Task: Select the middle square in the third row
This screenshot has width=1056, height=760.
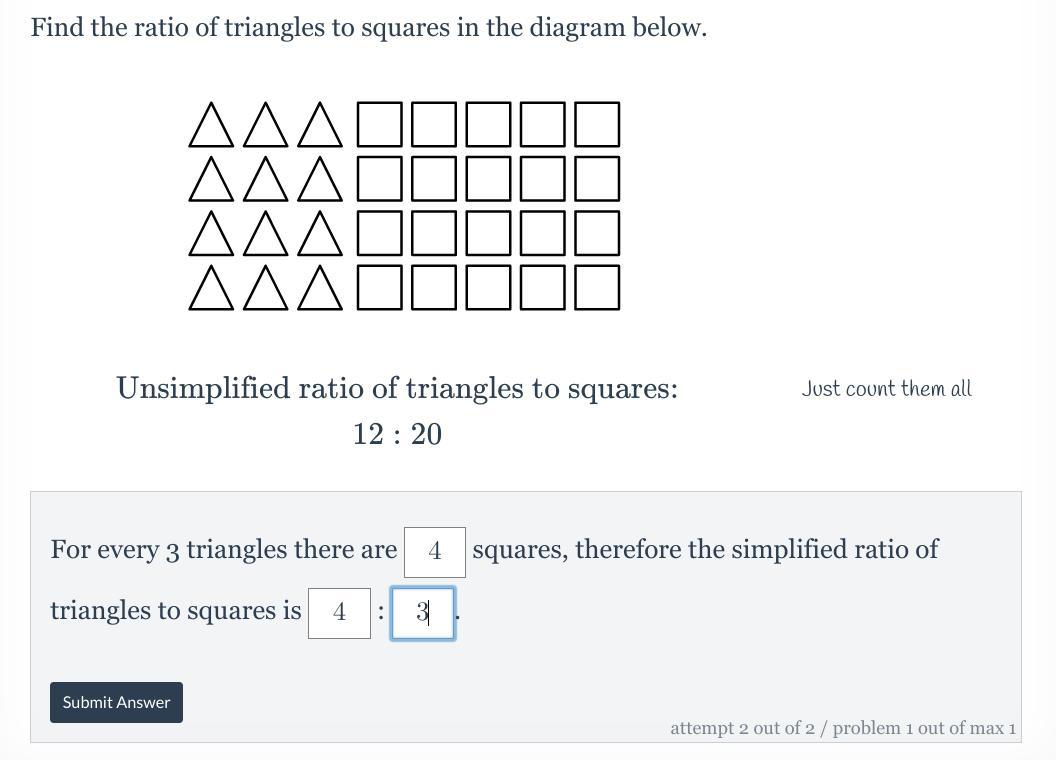Action: [x=488, y=233]
